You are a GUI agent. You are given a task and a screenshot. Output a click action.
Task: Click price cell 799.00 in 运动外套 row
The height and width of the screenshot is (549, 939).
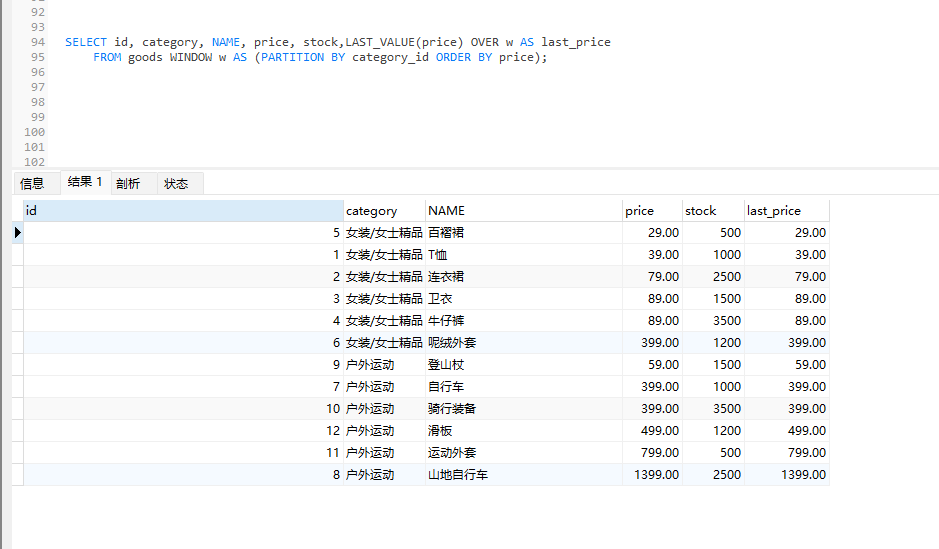coord(652,453)
